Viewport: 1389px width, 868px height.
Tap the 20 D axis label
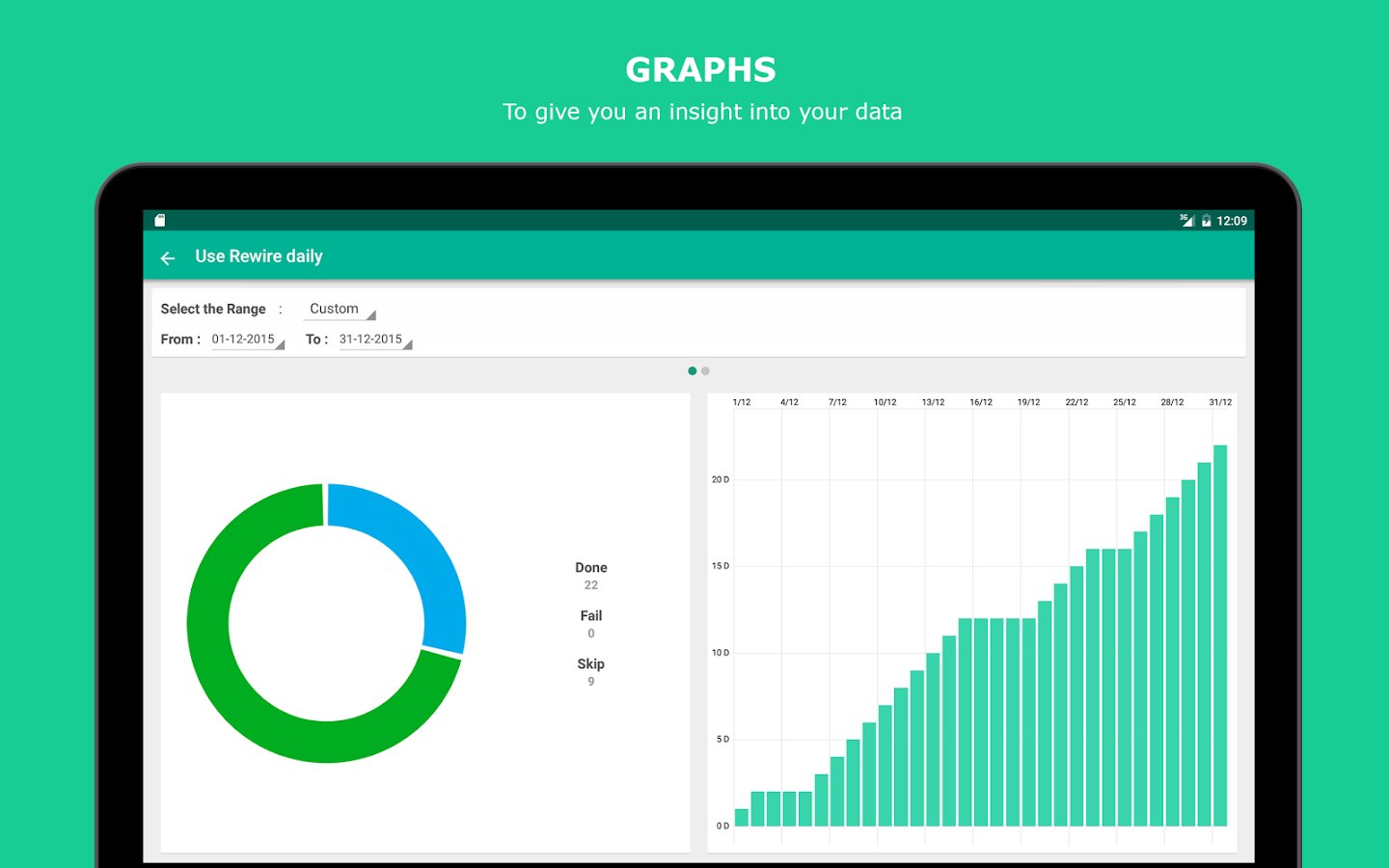[721, 479]
